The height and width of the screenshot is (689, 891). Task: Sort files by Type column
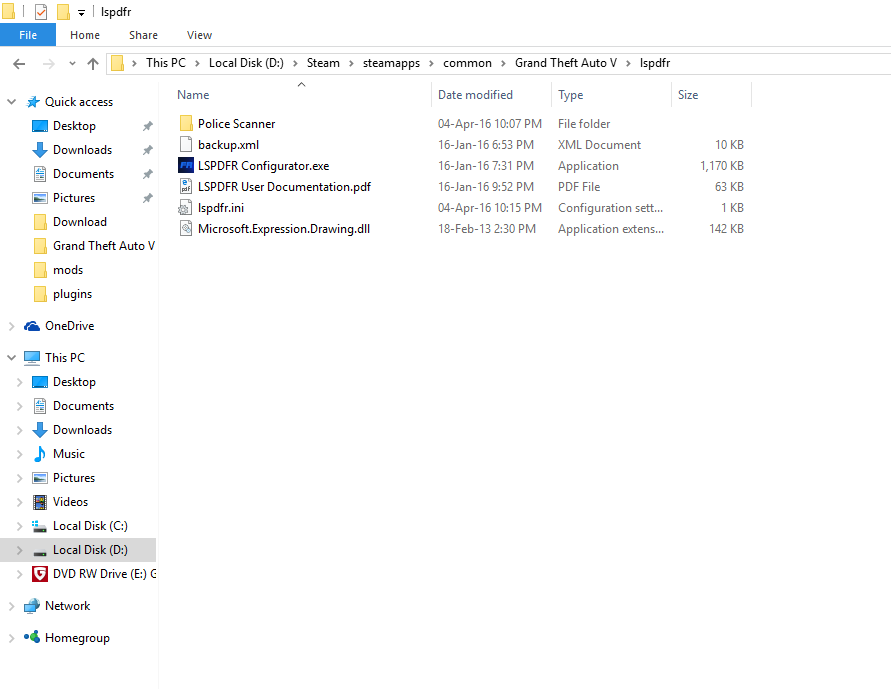pos(571,95)
